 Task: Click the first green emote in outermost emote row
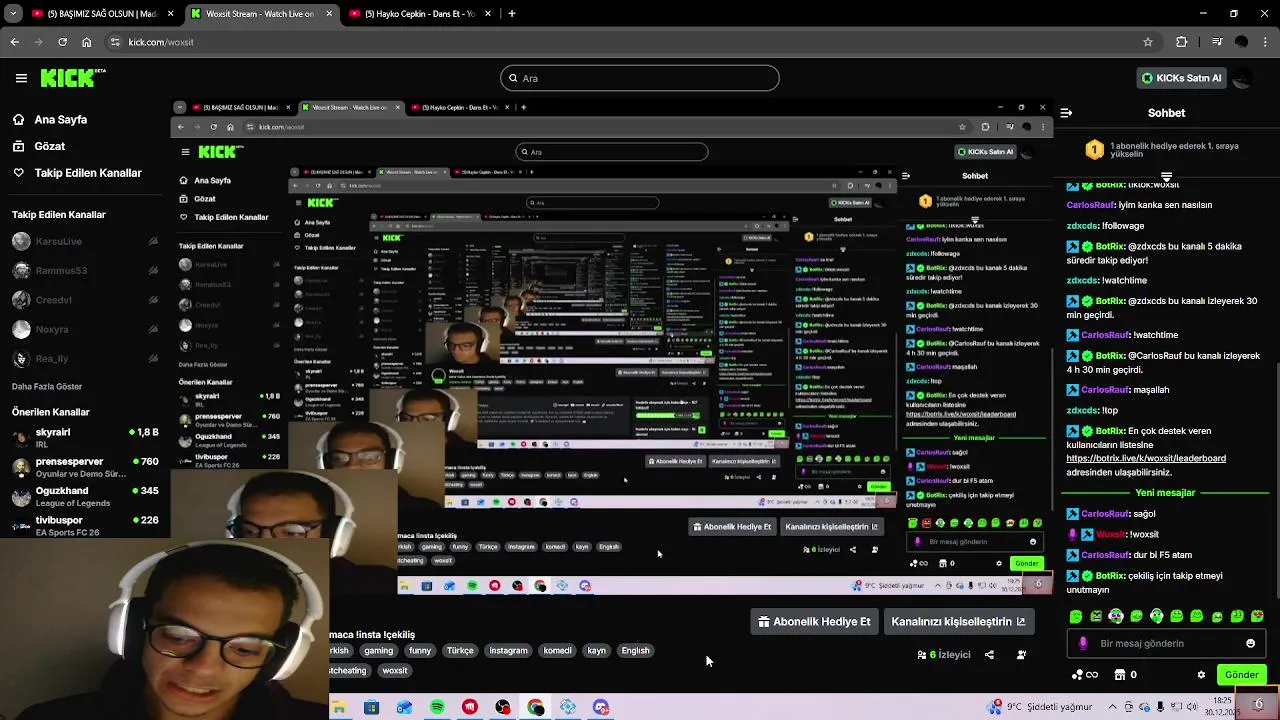[x=1076, y=616]
